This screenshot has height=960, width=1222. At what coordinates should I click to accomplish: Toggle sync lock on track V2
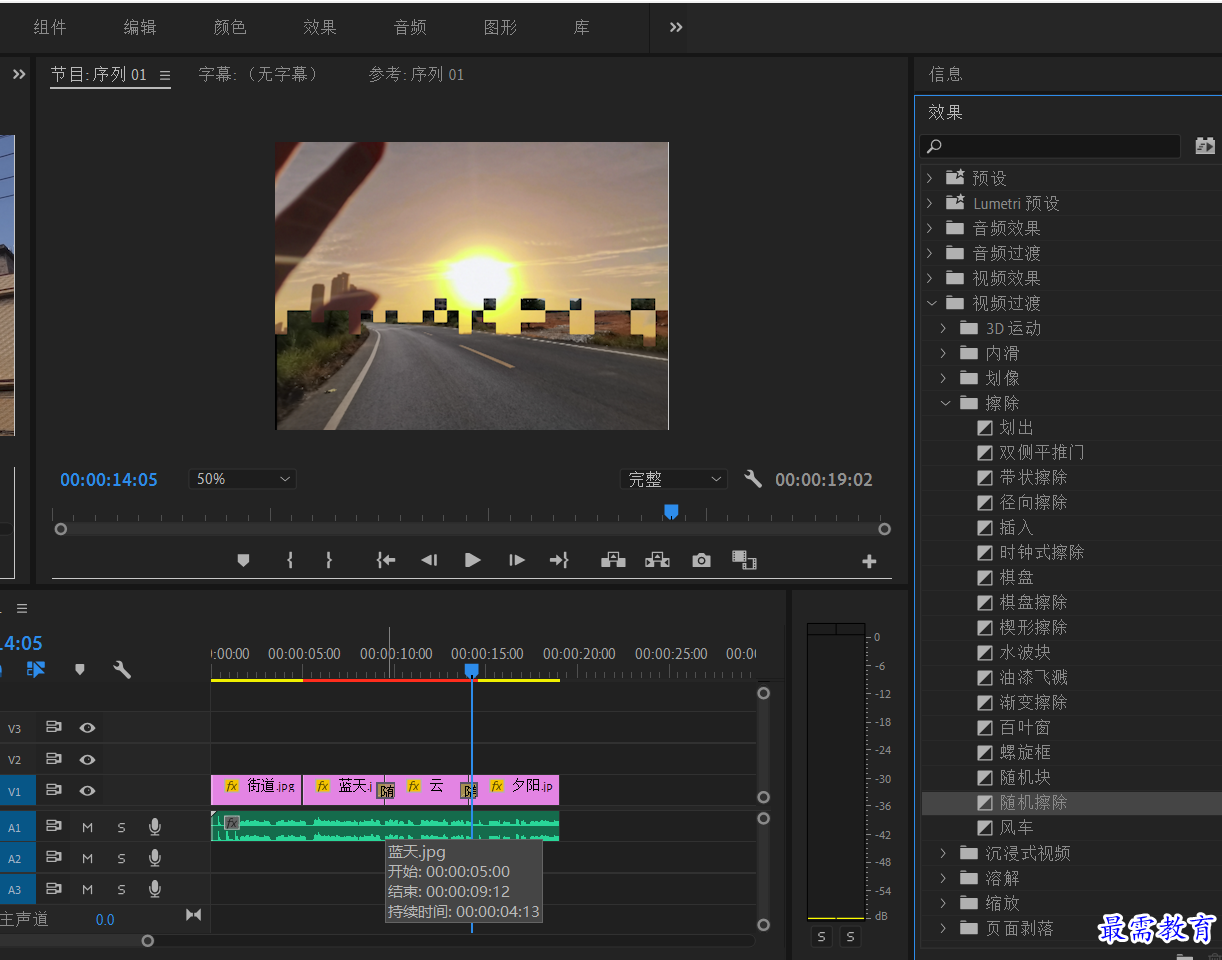54,759
